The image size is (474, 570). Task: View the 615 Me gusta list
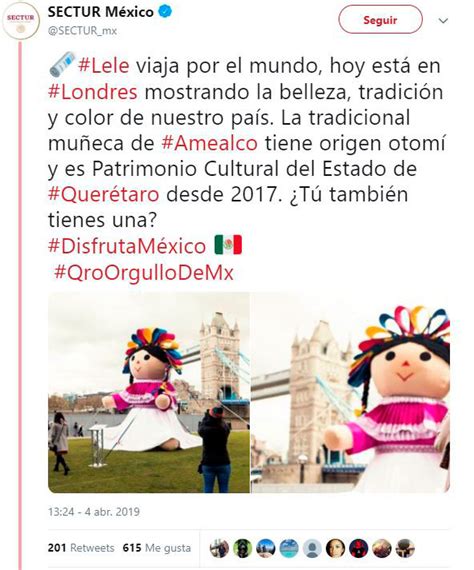[x=157, y=548]
